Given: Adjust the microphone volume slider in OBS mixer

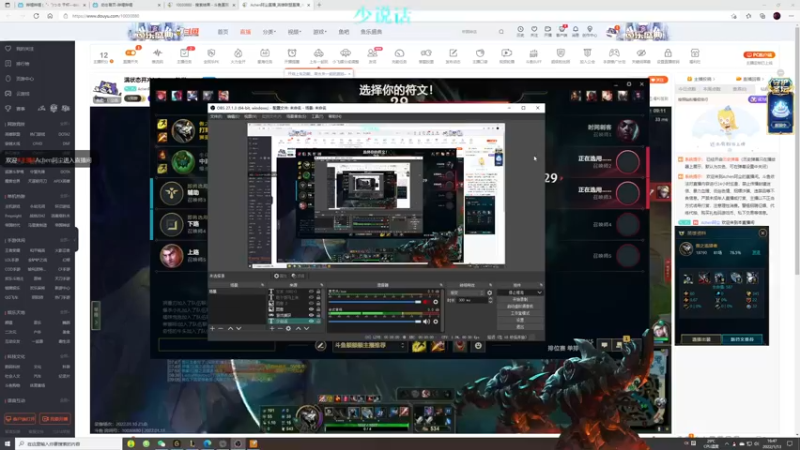Looking at the screenshot, I should click(375, 302).
